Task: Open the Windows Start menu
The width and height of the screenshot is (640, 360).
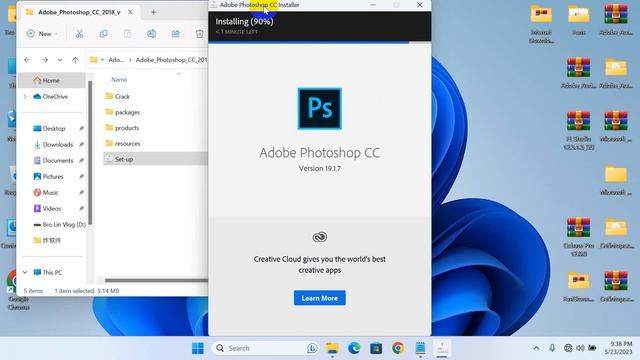Action: click(x=198, y=348)
